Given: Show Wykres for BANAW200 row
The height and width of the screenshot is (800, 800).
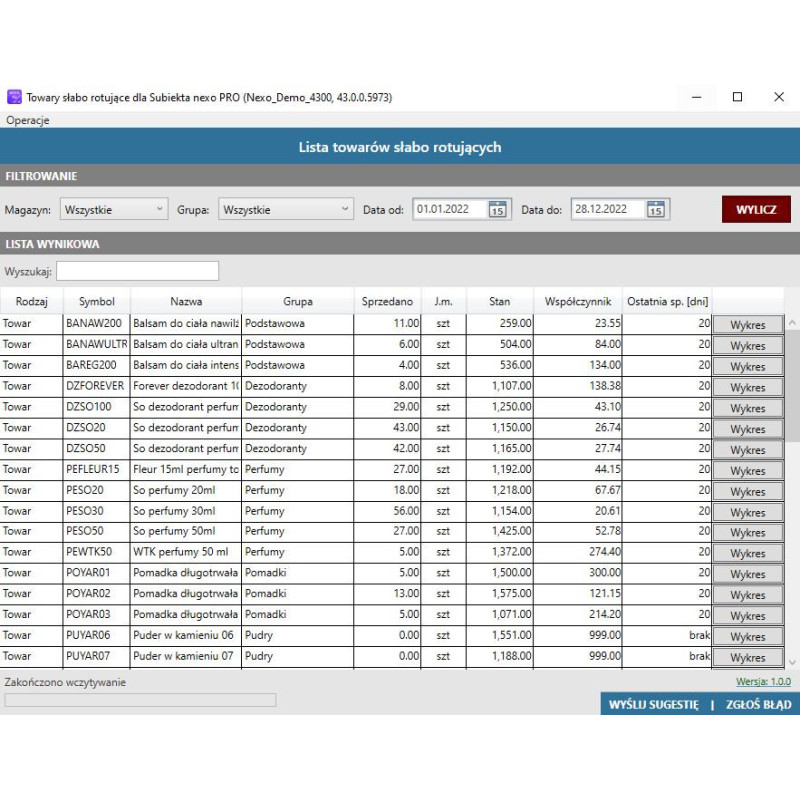Looking at the screenshot, I should click(x=747, y=325).
